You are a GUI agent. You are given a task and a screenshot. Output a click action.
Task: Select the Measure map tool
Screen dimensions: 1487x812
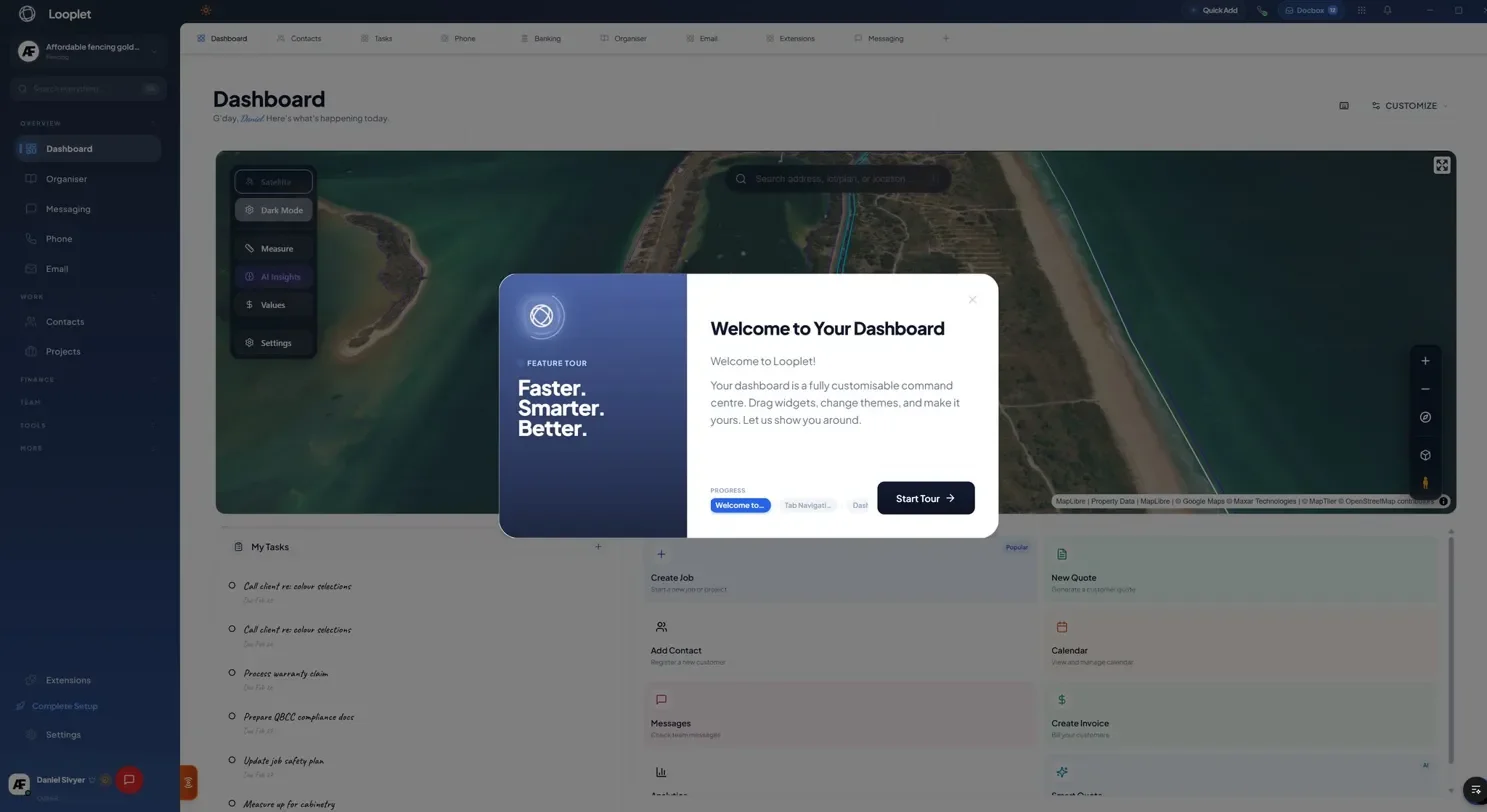(x=274, y=248)
